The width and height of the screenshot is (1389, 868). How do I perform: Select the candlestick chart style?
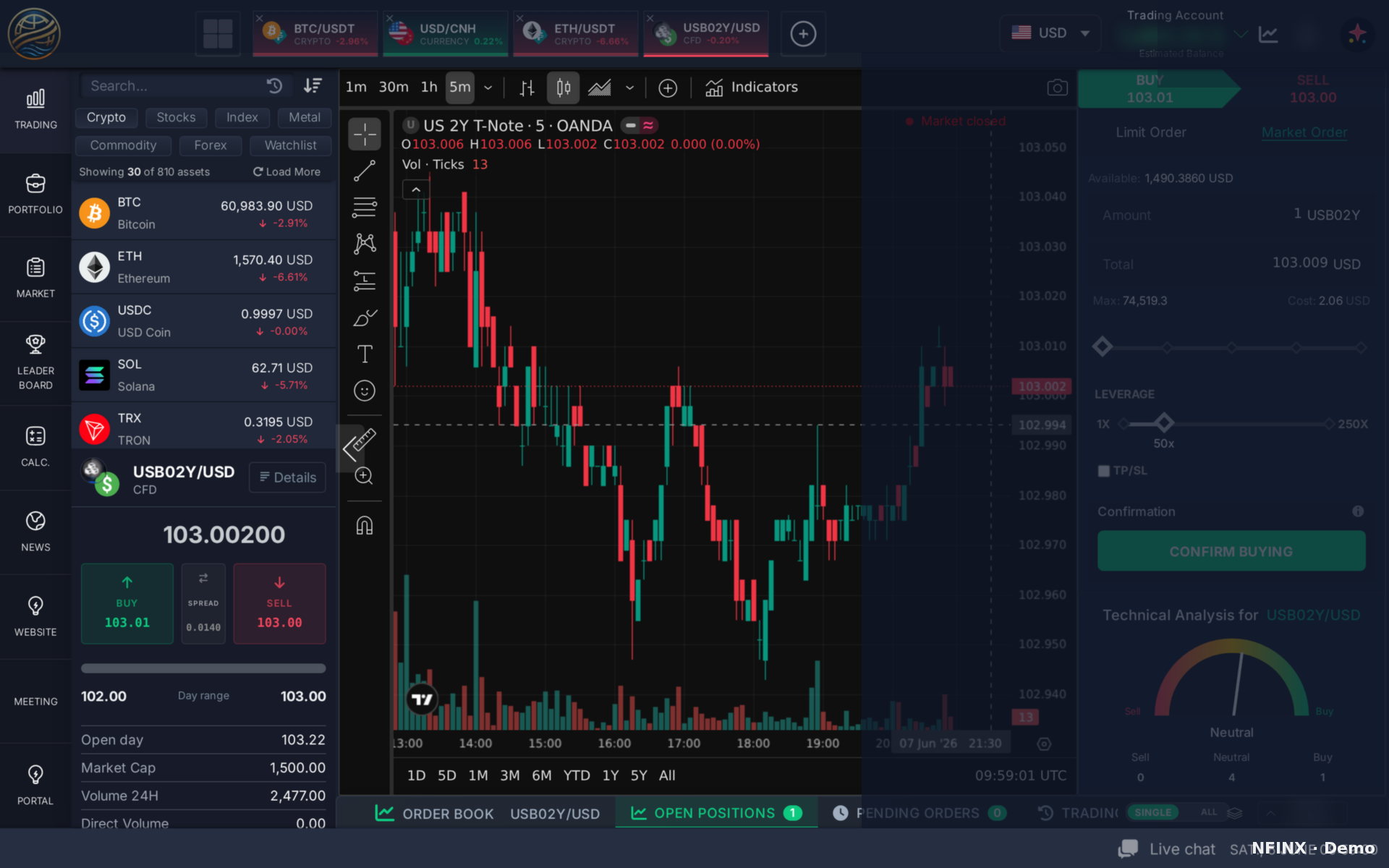pos(564,88)
